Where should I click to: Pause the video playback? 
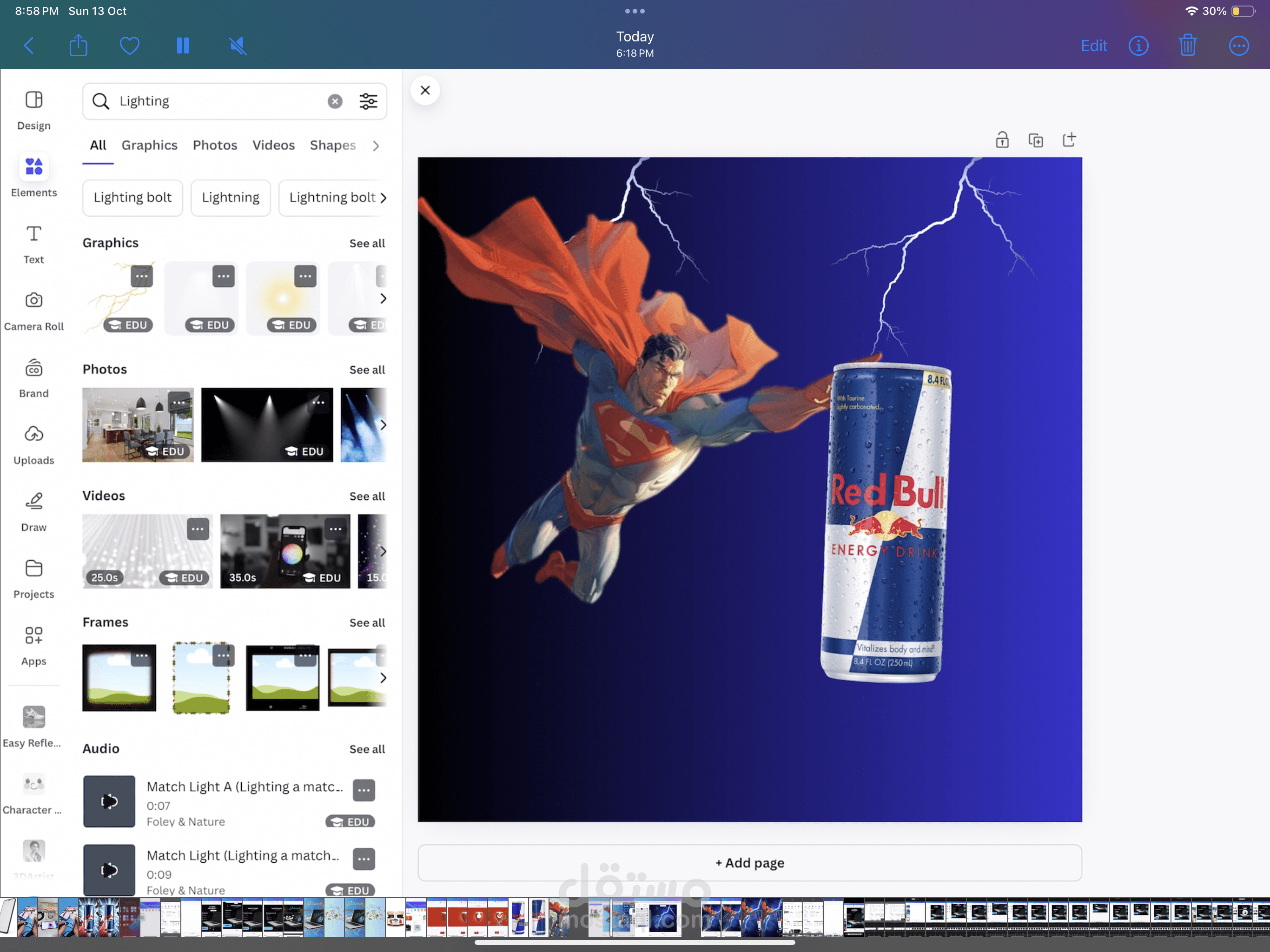(183, 46)
